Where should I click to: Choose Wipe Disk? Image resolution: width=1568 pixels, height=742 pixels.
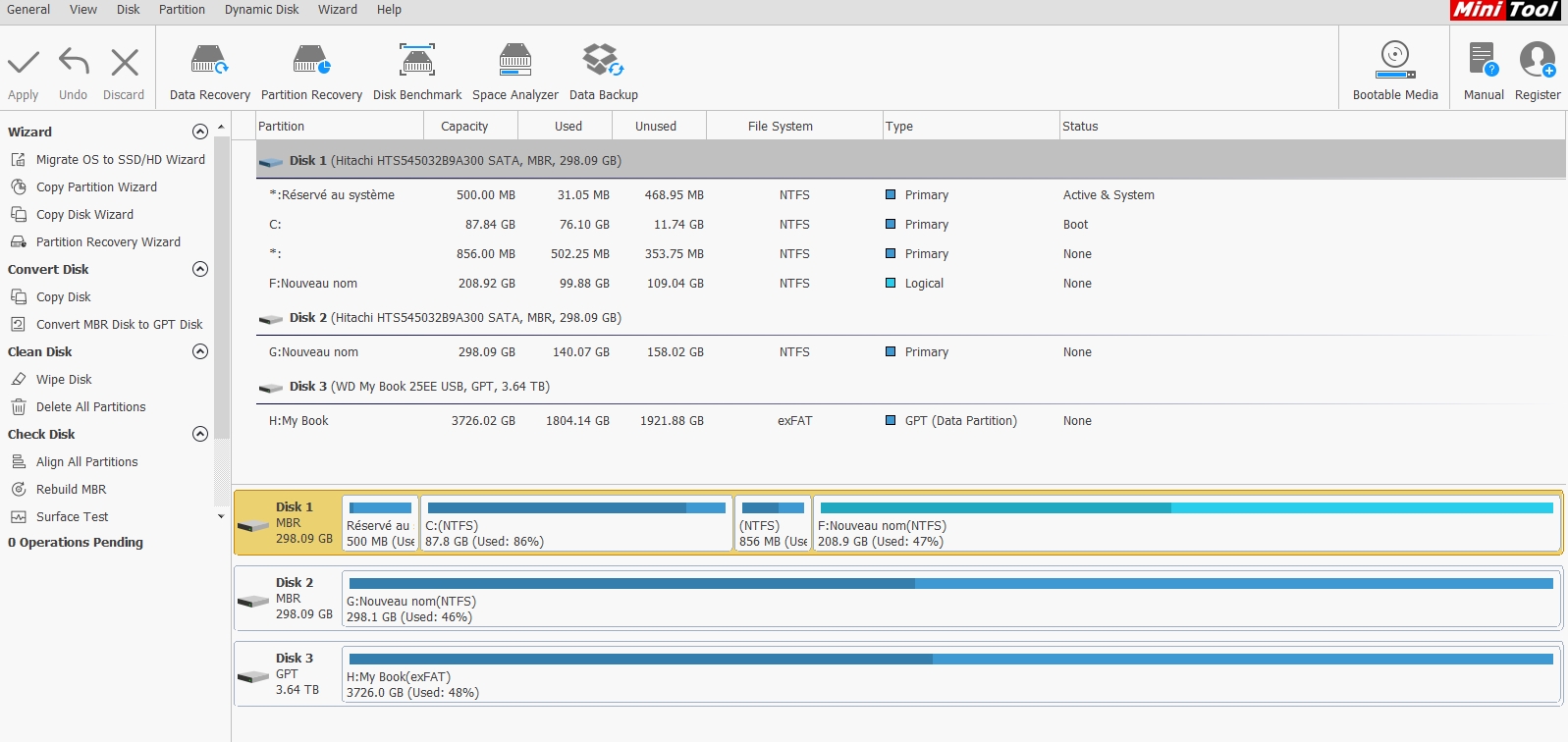[64, 379]
